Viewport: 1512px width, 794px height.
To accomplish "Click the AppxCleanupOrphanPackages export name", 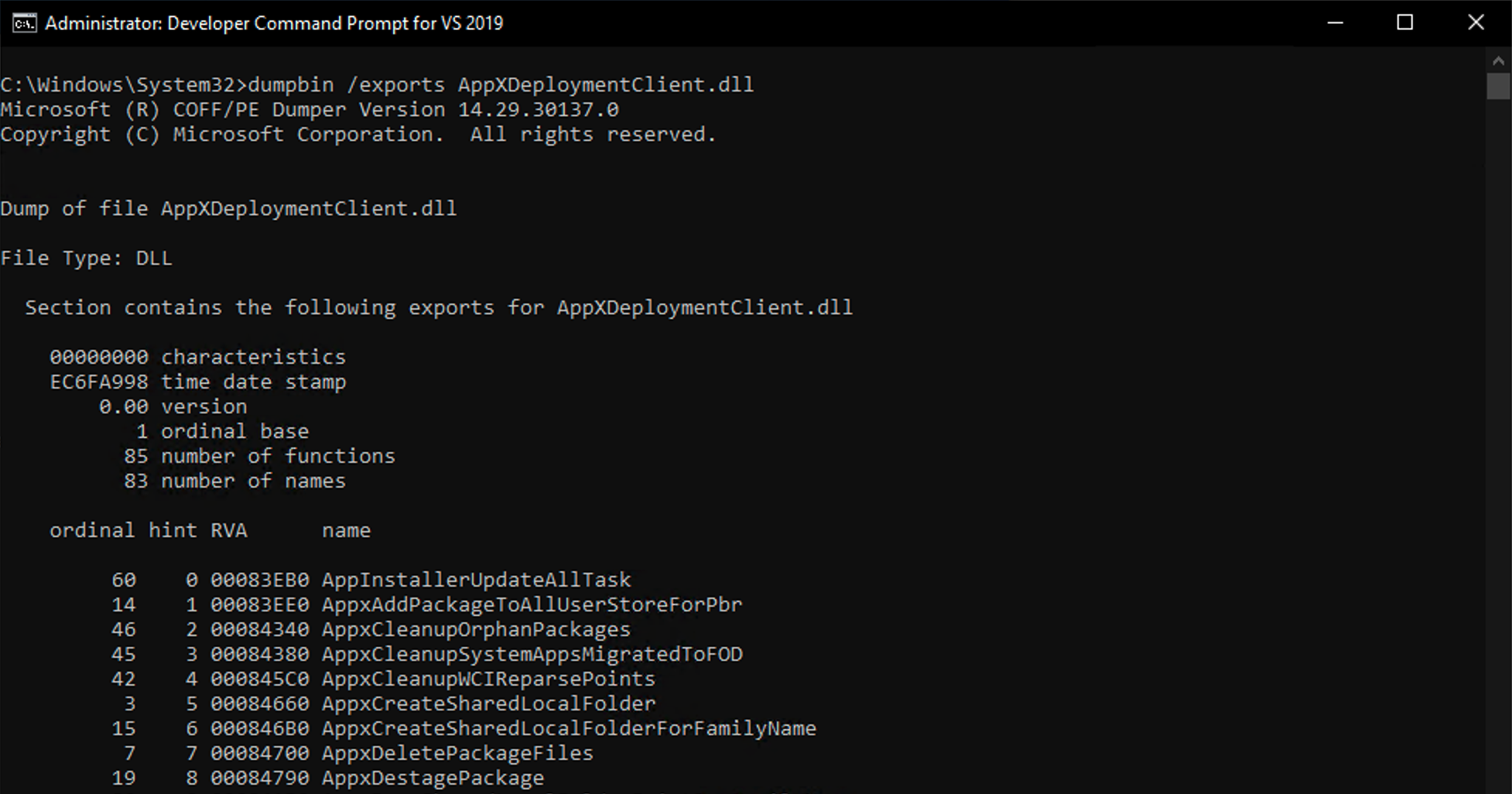I will pyautogui.click(x=475, y=629).
